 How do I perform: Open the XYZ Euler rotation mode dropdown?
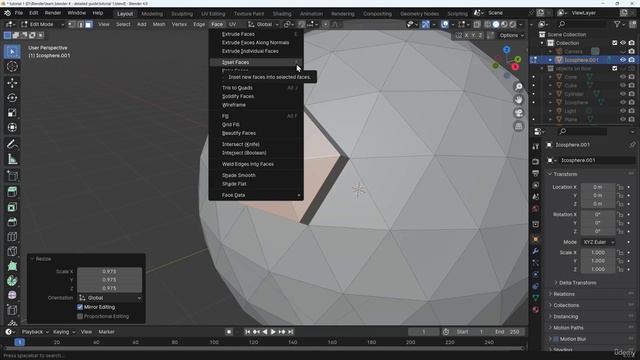click(598, 242)
